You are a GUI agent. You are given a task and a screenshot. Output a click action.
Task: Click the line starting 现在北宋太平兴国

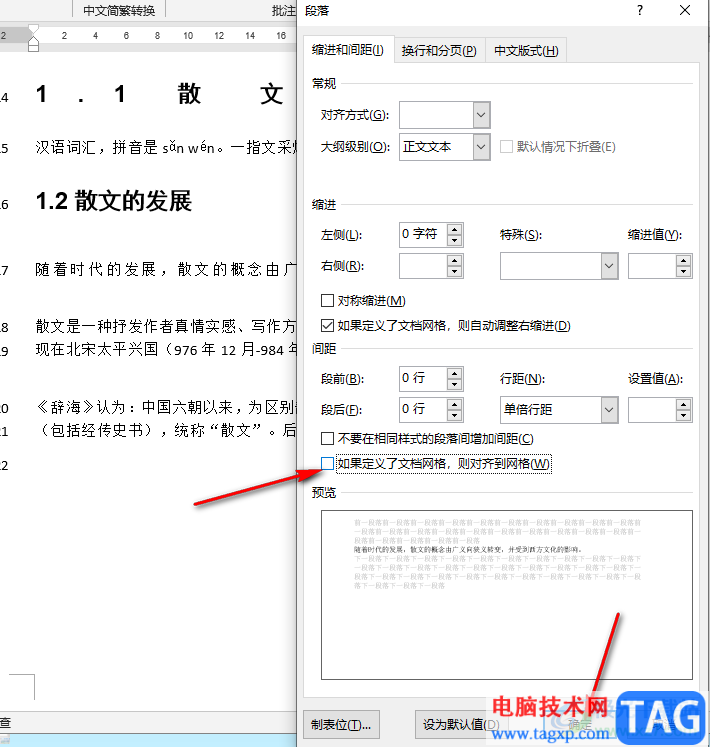(x=166, y=350)
